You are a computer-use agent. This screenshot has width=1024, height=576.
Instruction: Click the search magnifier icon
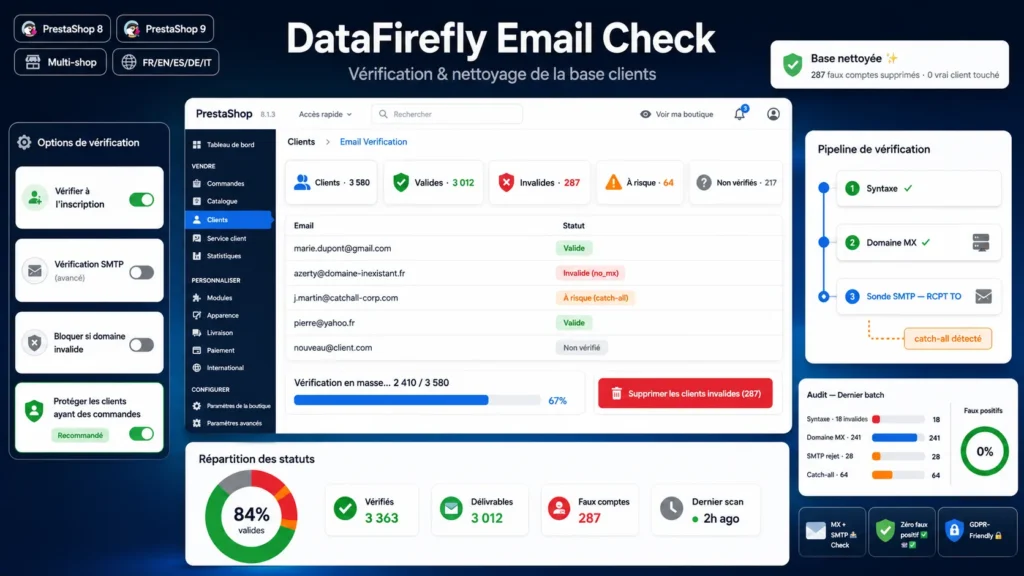pos(383,114)
